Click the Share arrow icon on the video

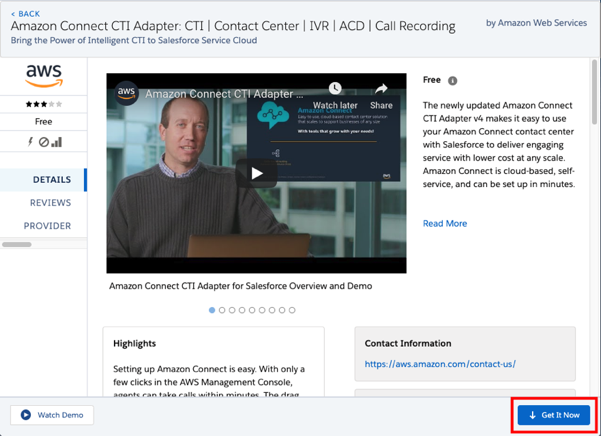pyautogui.click(x=381, y=89)
